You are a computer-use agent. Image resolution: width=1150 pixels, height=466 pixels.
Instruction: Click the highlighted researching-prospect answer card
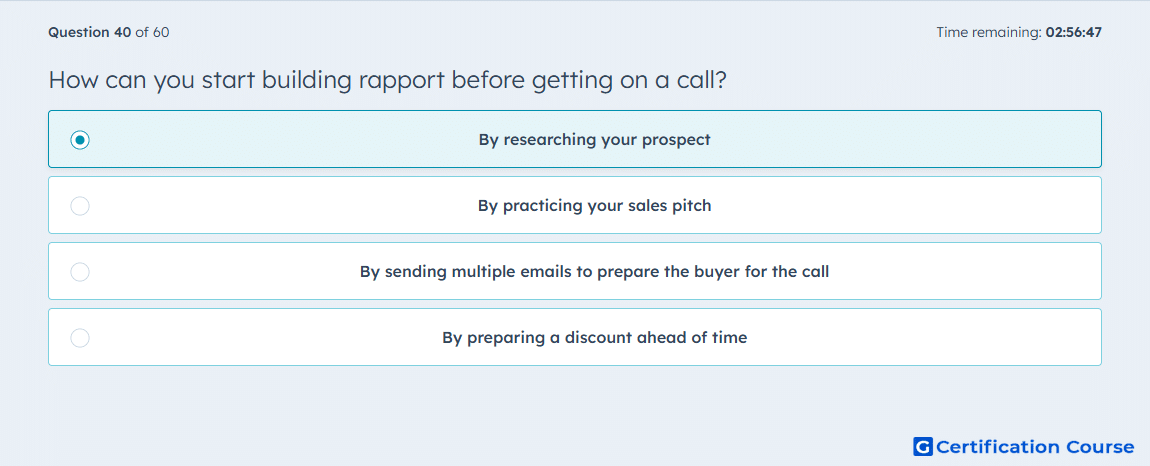575,139
